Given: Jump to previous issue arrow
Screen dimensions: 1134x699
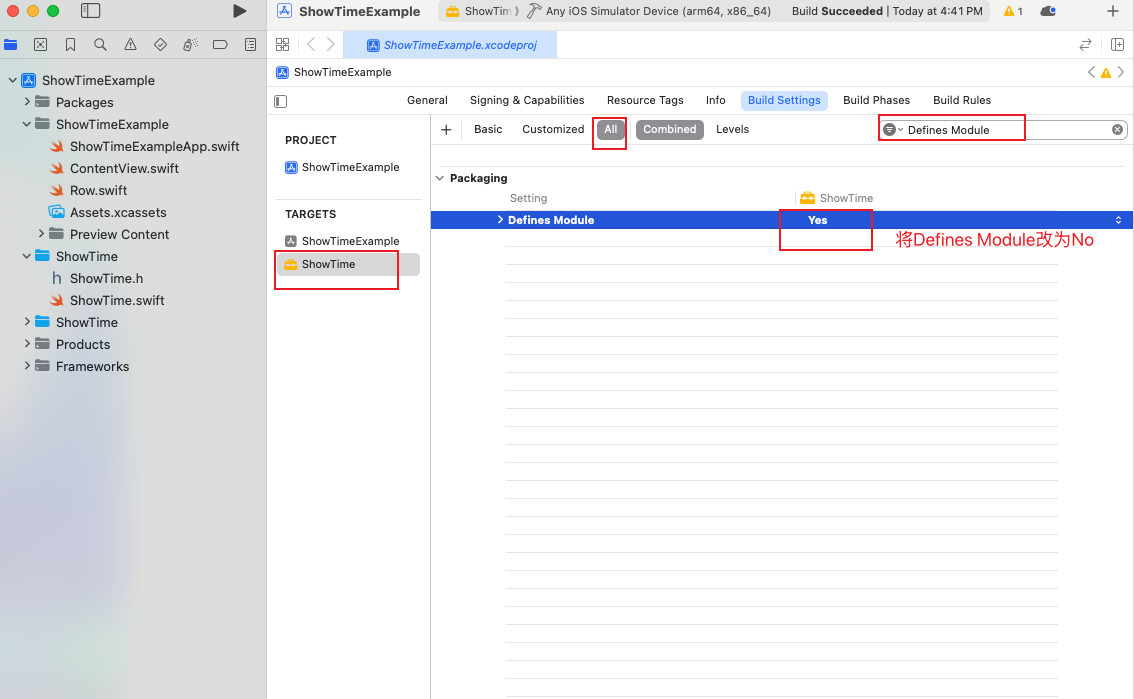Looking at the screenshot, I should [1091, 72].
